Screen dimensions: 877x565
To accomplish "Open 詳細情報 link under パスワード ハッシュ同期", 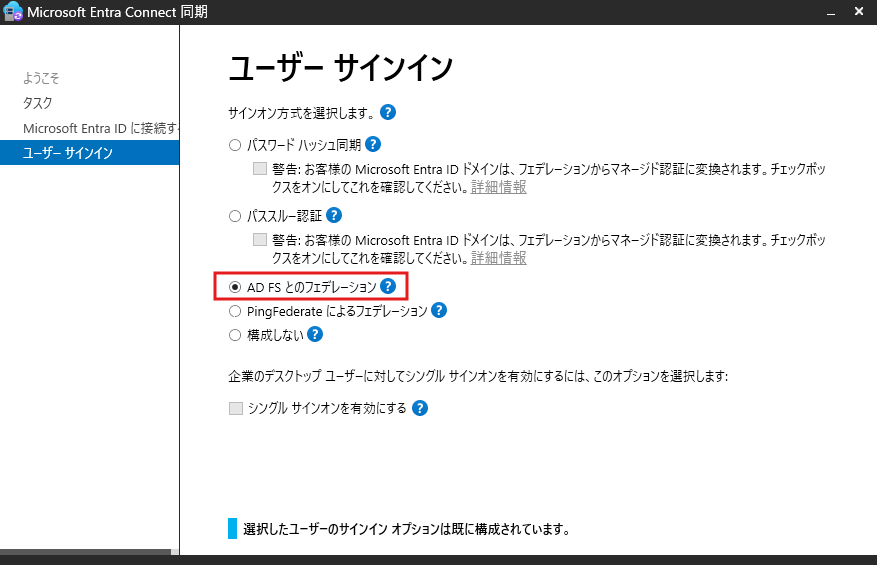I will click(x=499, y=187).
